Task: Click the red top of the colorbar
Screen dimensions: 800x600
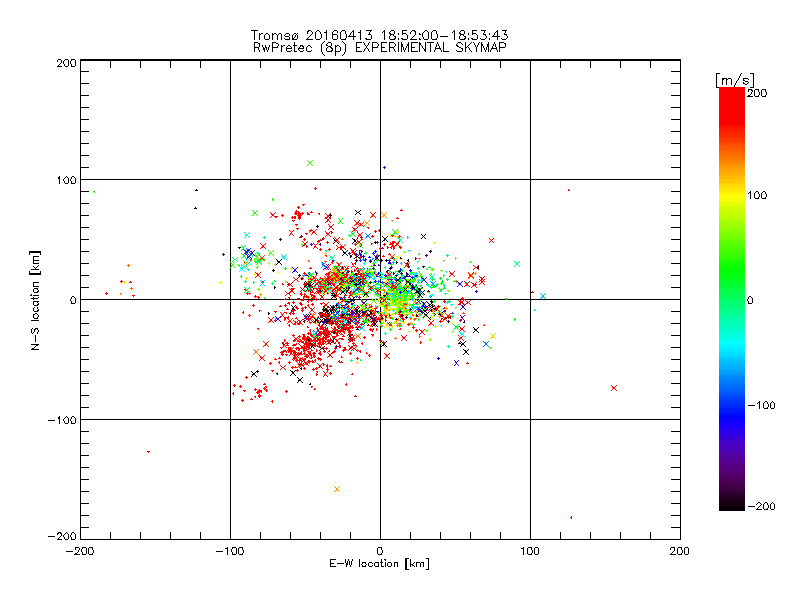Action: (x=732, y=107)
